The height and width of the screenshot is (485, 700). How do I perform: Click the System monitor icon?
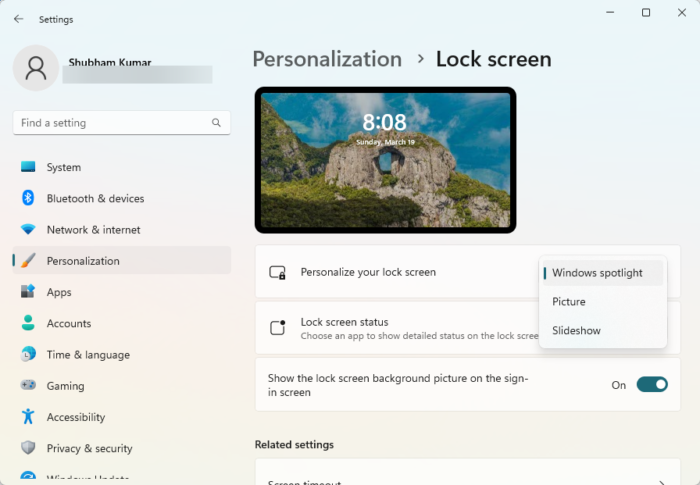click(x=28, y=167)
